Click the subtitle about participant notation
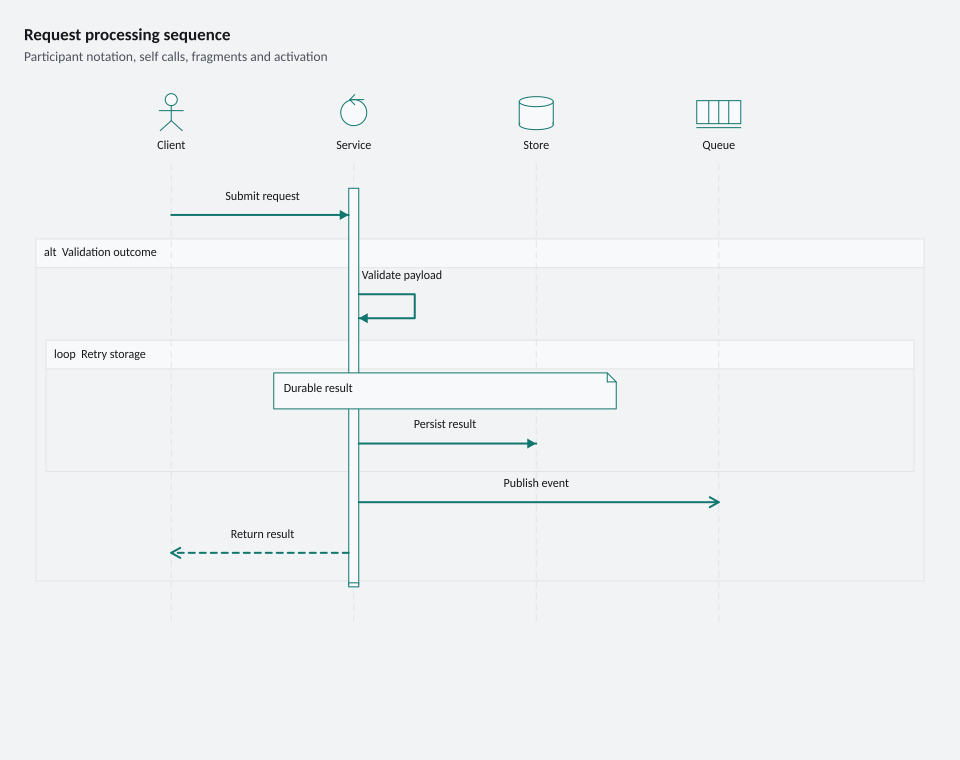This screenshot has width=960, height=760. point(176,56)
